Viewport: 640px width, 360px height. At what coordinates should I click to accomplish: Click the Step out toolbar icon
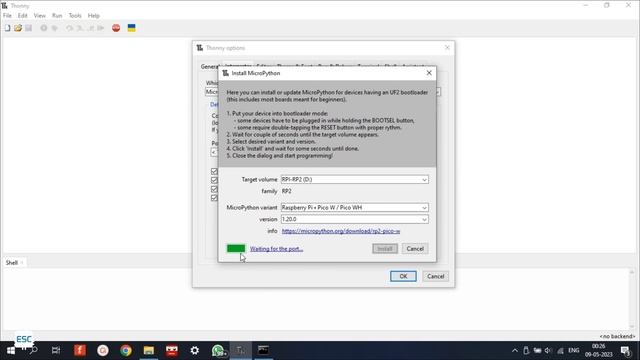pos(91,28)
